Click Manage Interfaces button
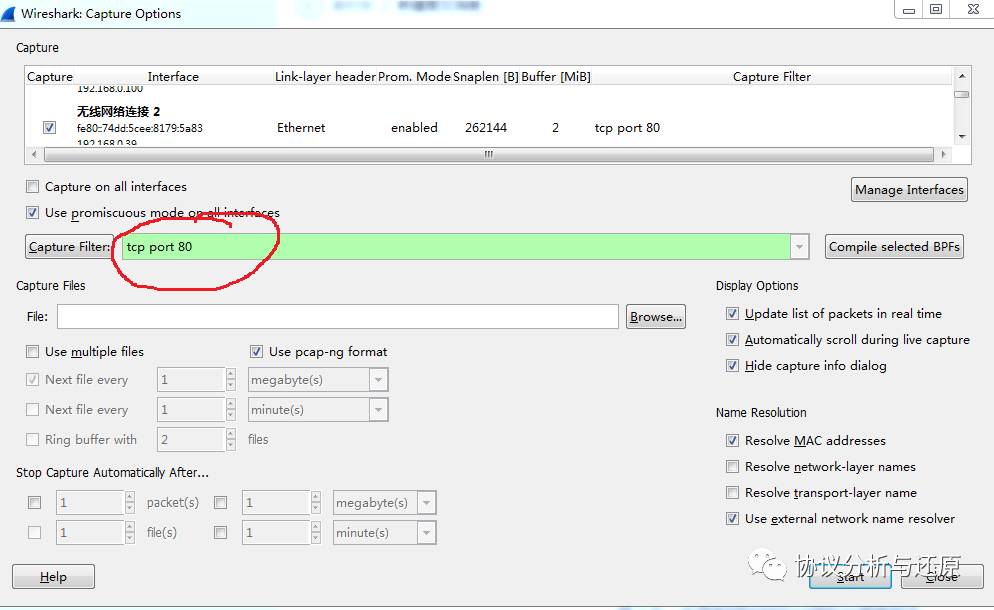The width and height of the screenshot is (994, 610). point(909,190)
